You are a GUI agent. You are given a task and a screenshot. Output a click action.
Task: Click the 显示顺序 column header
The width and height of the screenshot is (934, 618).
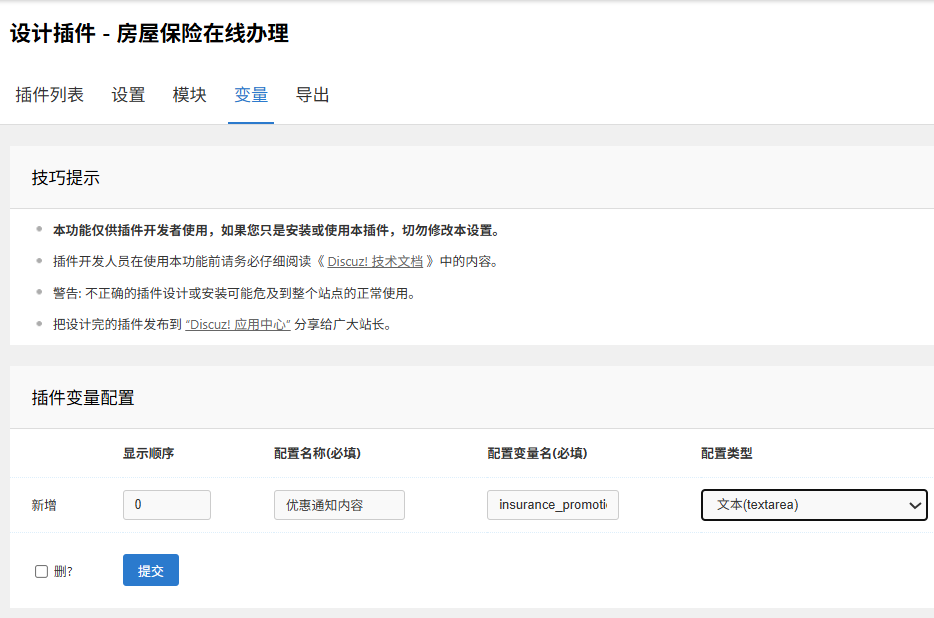point(149,453)
